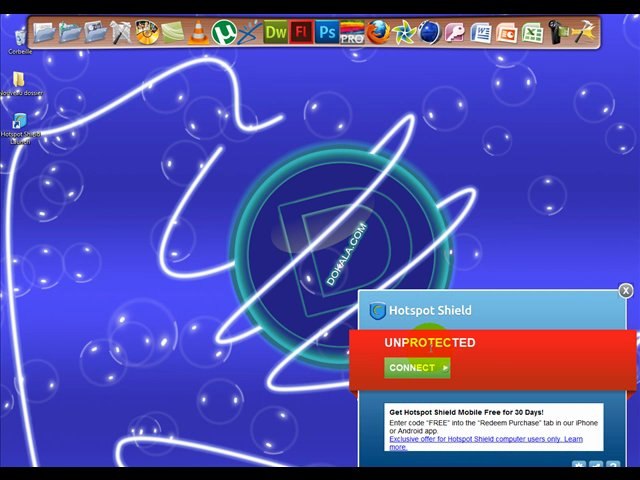Launch Microsoft Excel from the dock
The height and width of the screenshot is (480, 640).
(x=532, y=32)
